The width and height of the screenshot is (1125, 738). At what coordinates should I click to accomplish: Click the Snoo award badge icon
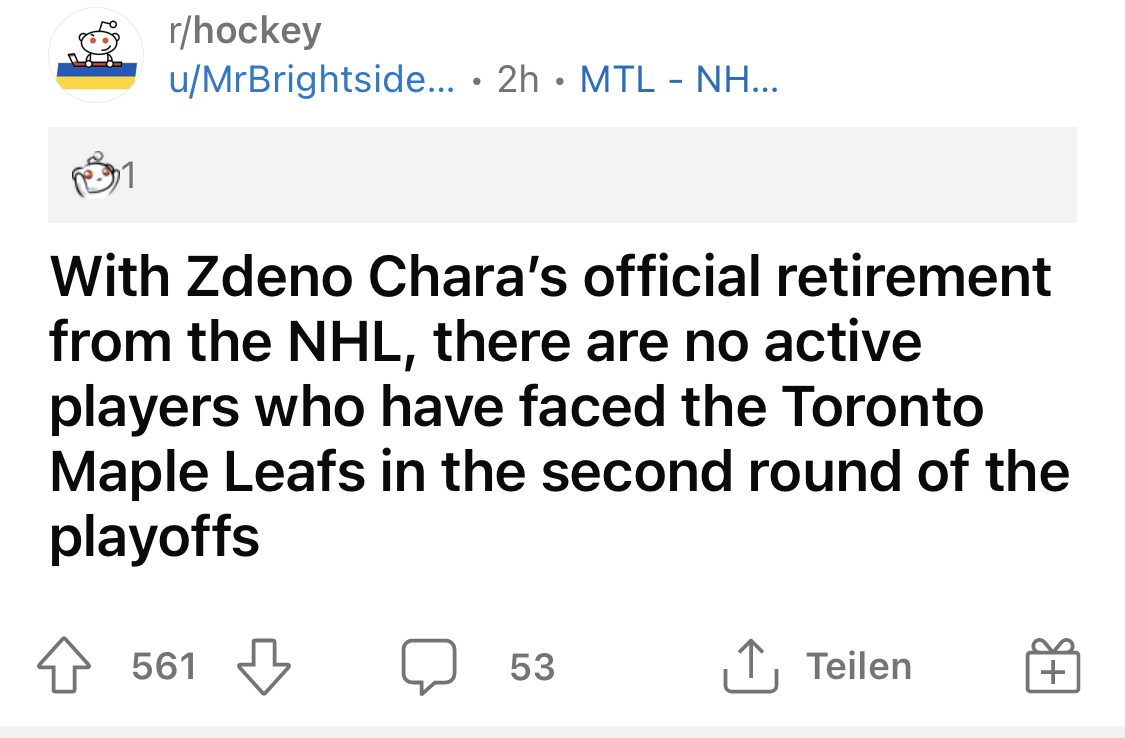click(93, 174)
